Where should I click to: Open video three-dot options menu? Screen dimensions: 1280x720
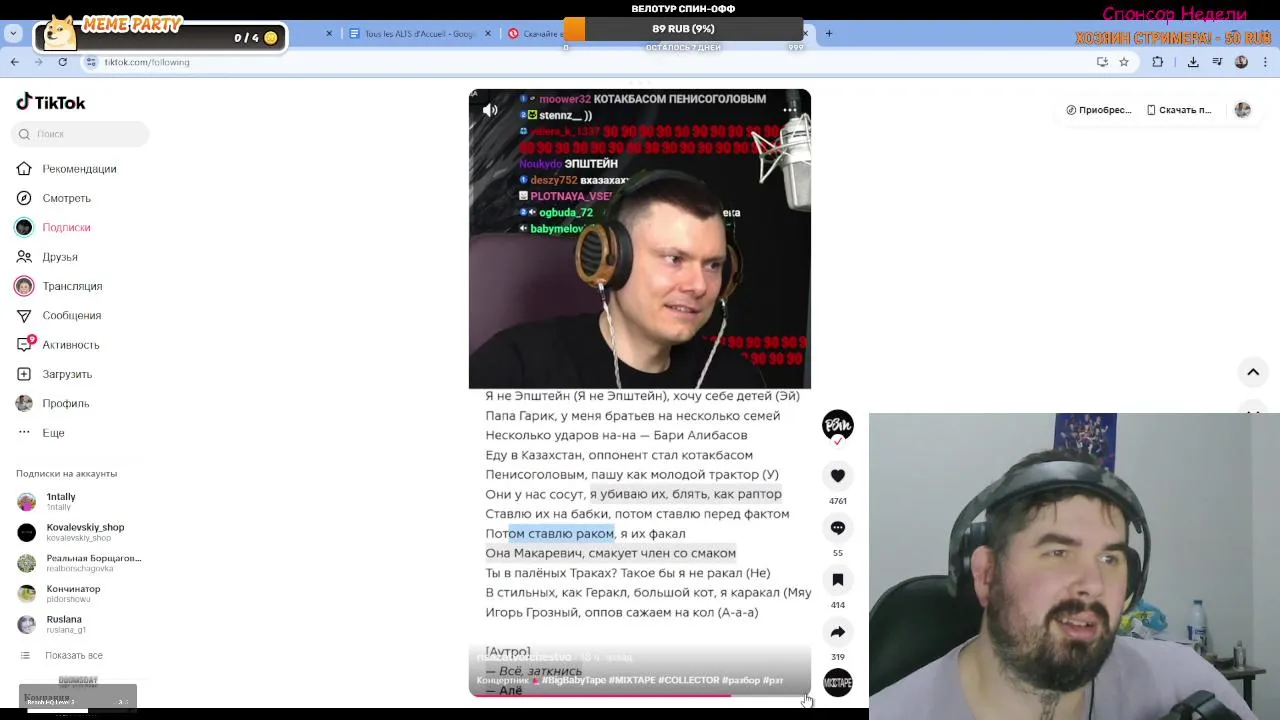tap(789, 110)
